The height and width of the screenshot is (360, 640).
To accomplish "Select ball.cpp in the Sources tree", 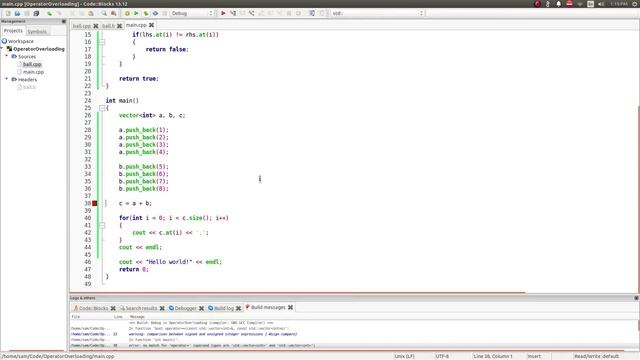I will pyautogui.click(x=32, y=64).
